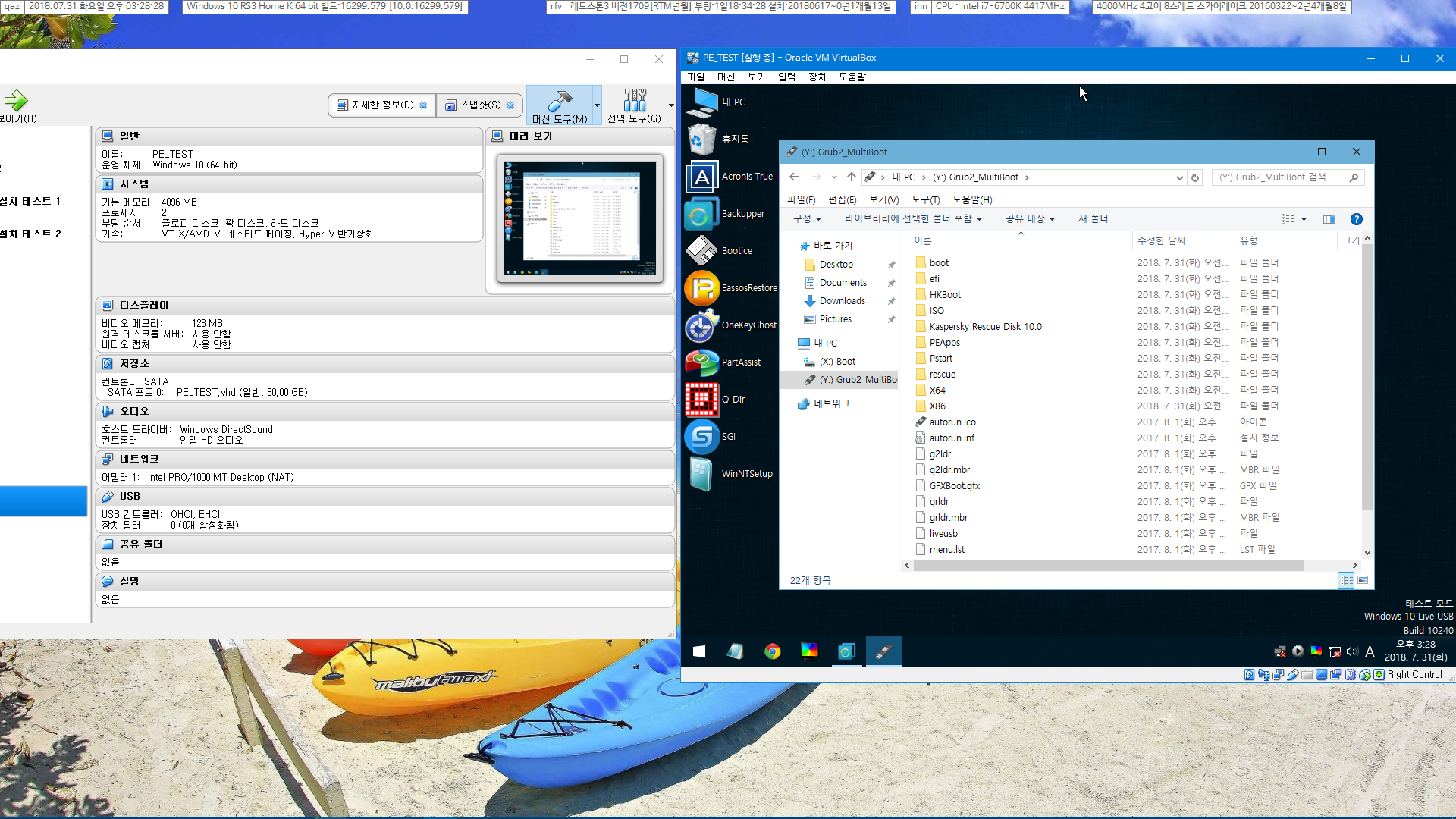The height and width of the screenshot is (819, 1456).
Task: Open 라이브러리에 선택한 폴더 포함 dropdown
Action: pyautogui.click(x=913, y=219)
